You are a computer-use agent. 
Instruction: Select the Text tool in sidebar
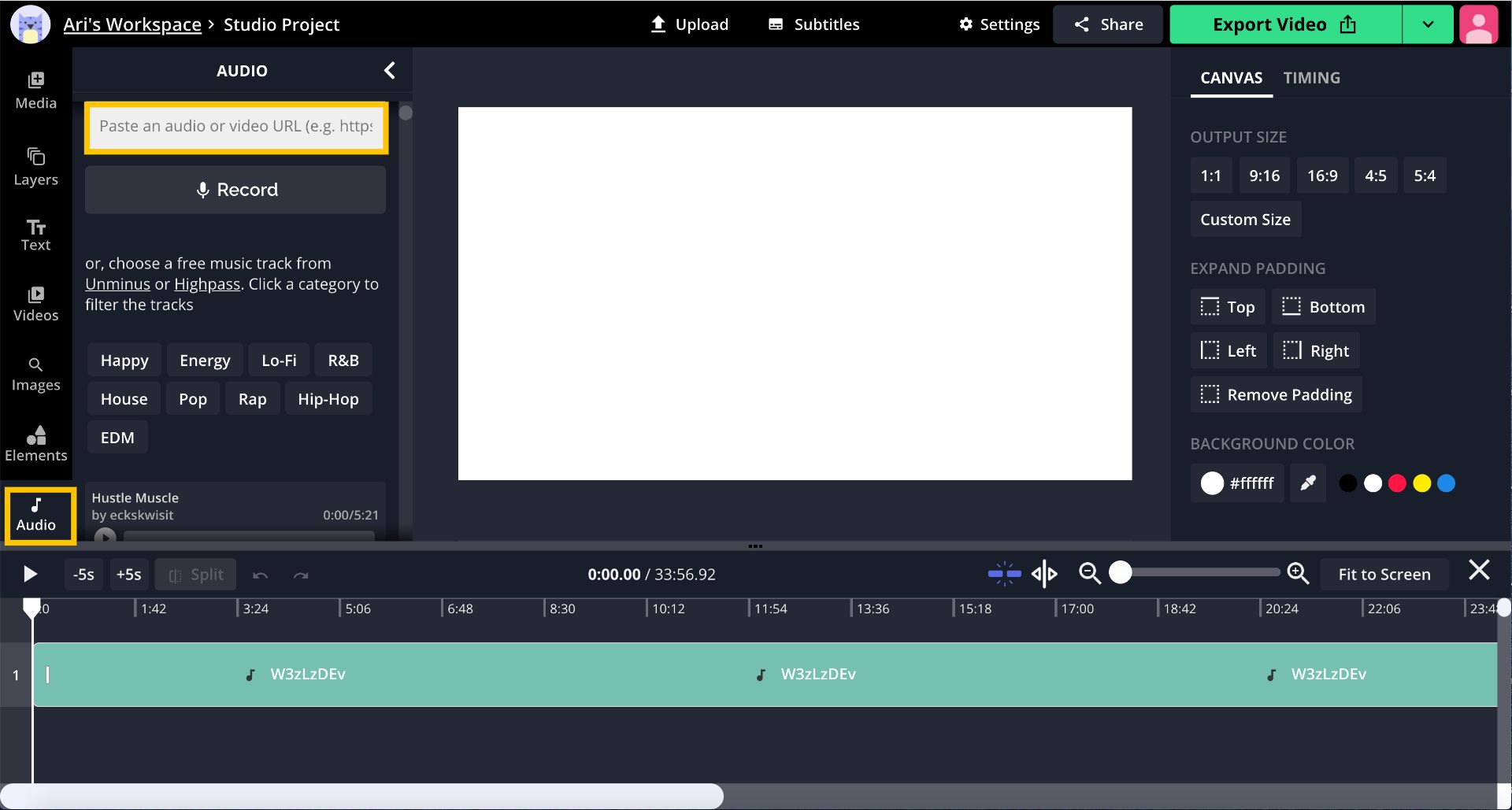[x=35, y=235]
